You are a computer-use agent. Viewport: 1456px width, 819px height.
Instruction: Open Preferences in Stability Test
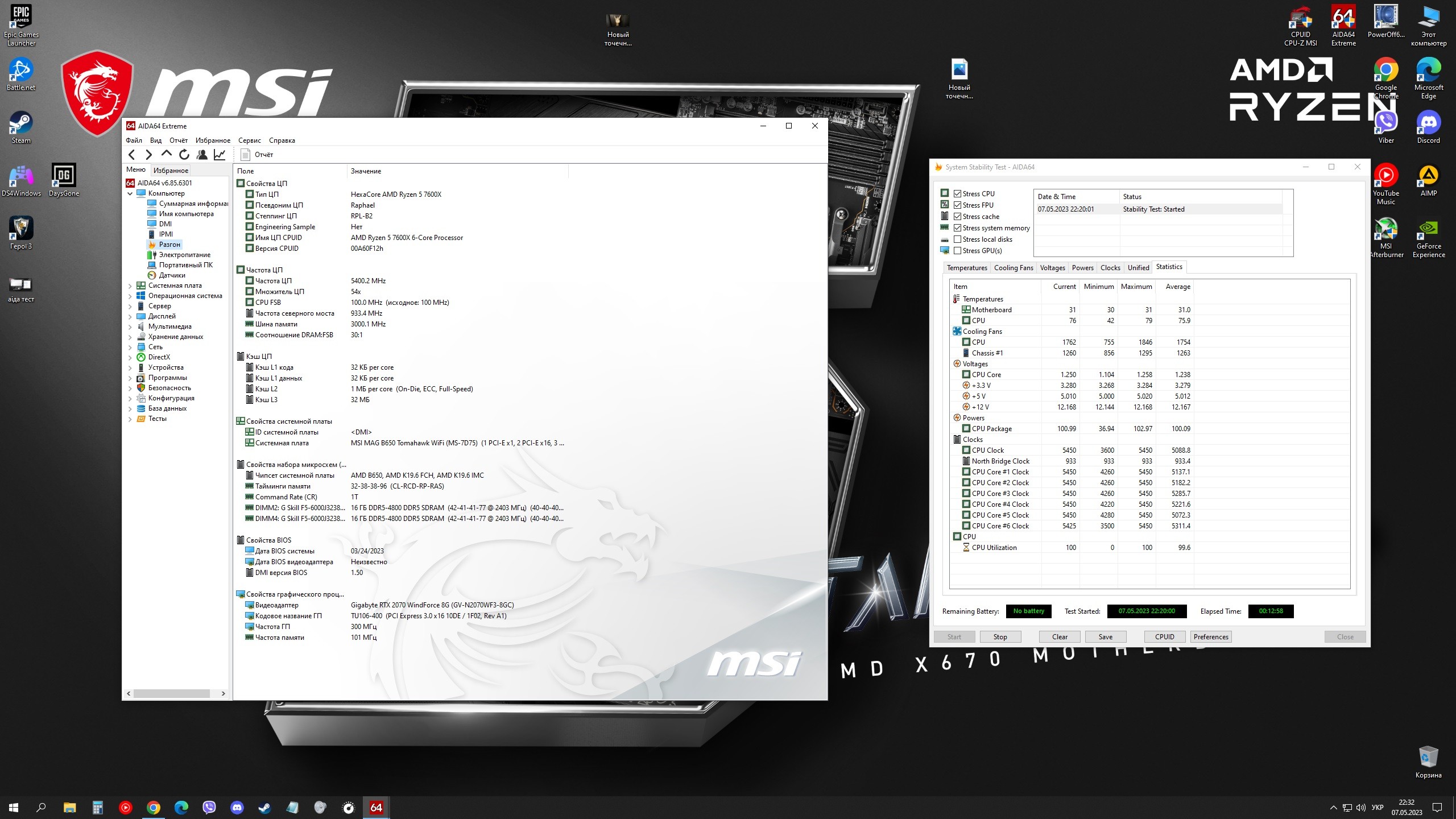tap(1211, 637)
